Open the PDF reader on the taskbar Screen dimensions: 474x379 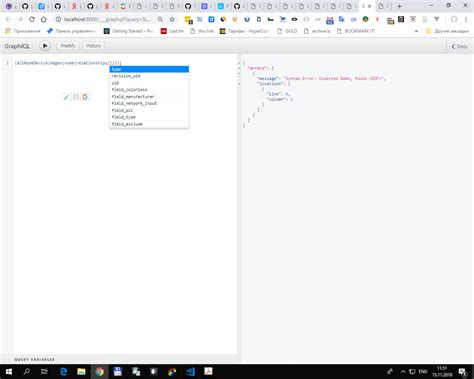pos(208,371)
